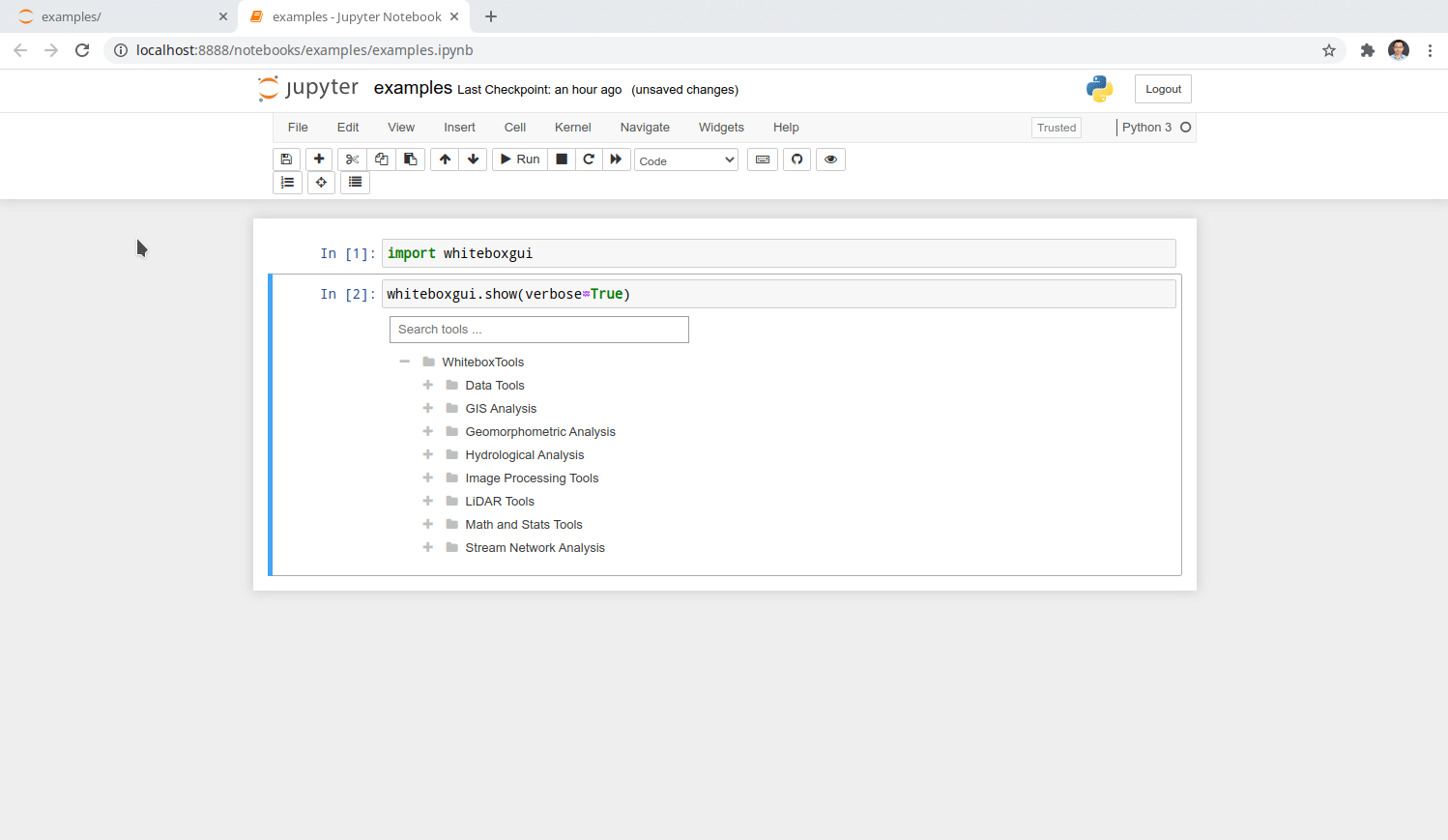Open a new browser tab

(x=491, y=16)
